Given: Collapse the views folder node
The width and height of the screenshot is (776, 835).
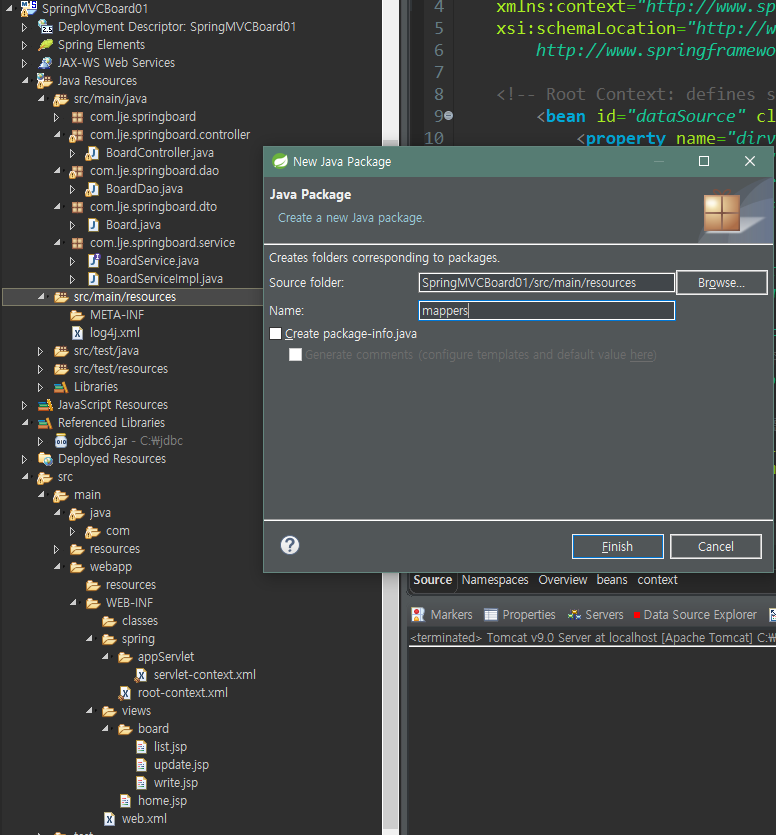Looking at the screenshot, I should (89, 711).
